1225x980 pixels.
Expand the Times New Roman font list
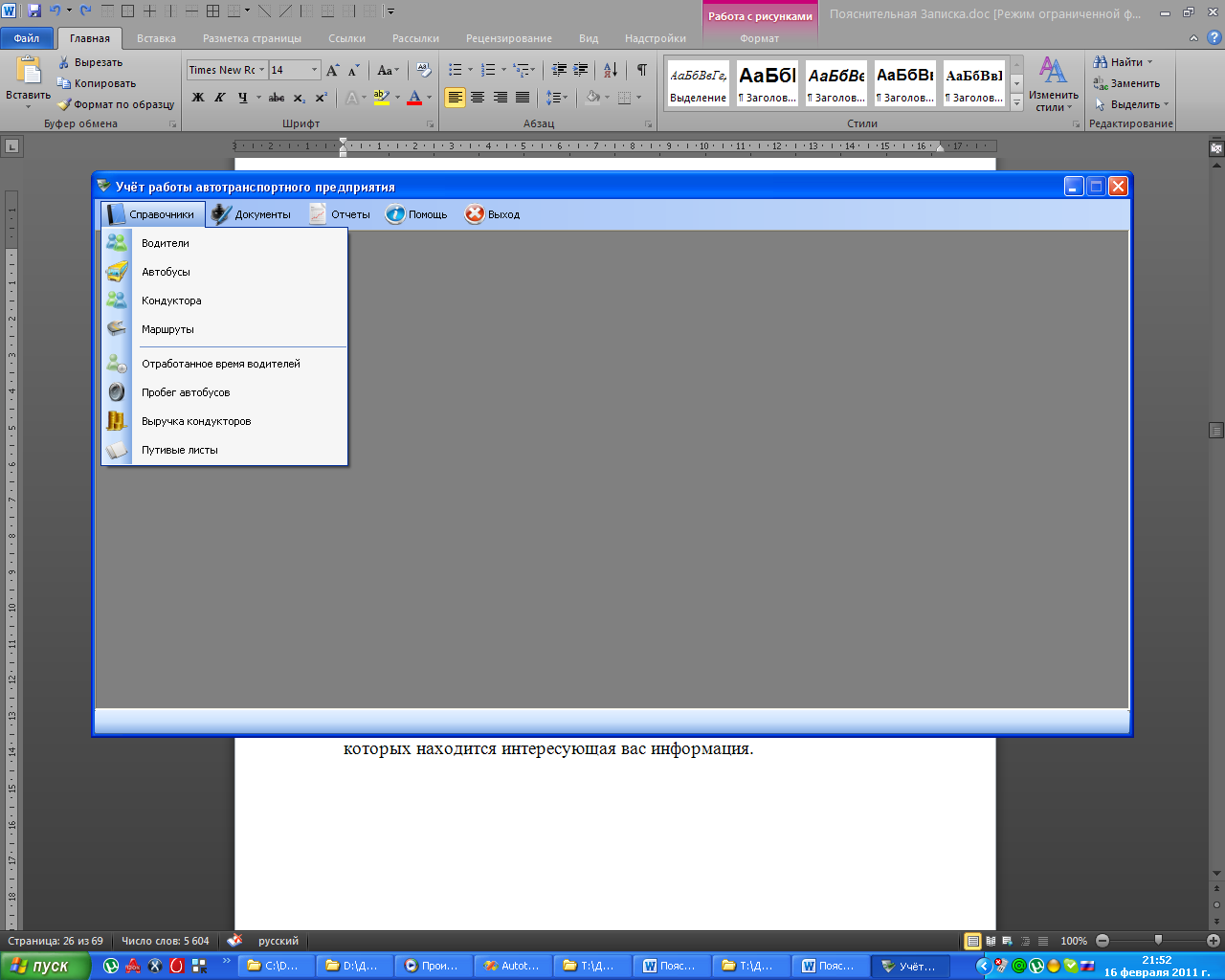[x=261, y=70]
